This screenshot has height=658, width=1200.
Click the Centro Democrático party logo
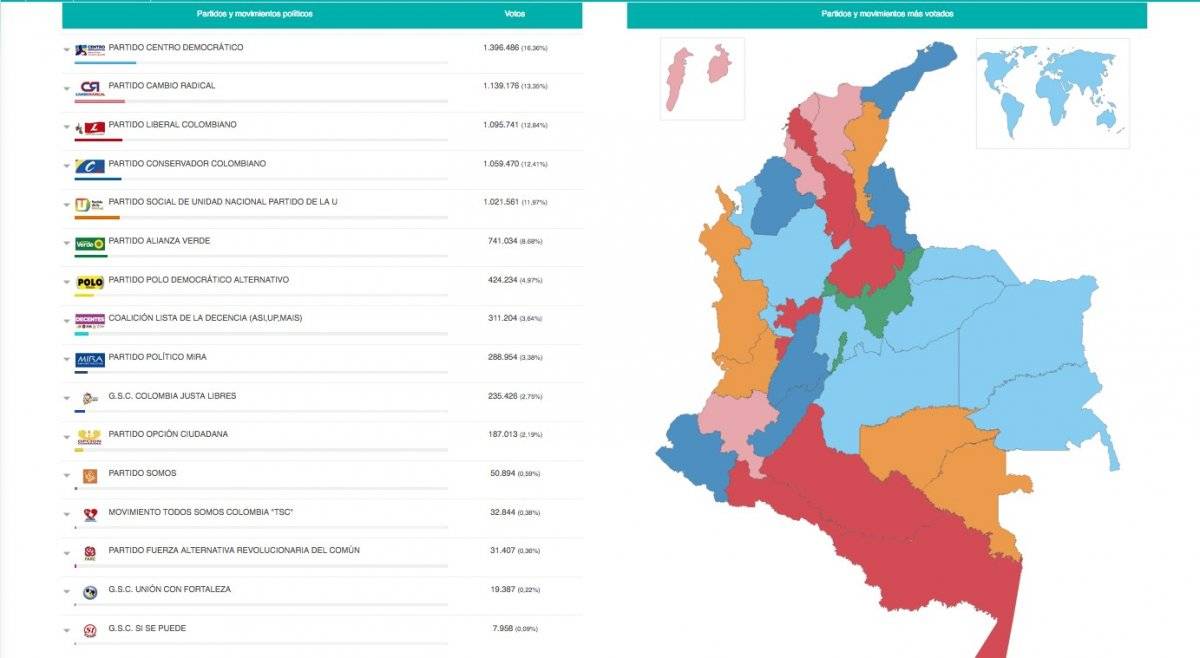(90, 49)
